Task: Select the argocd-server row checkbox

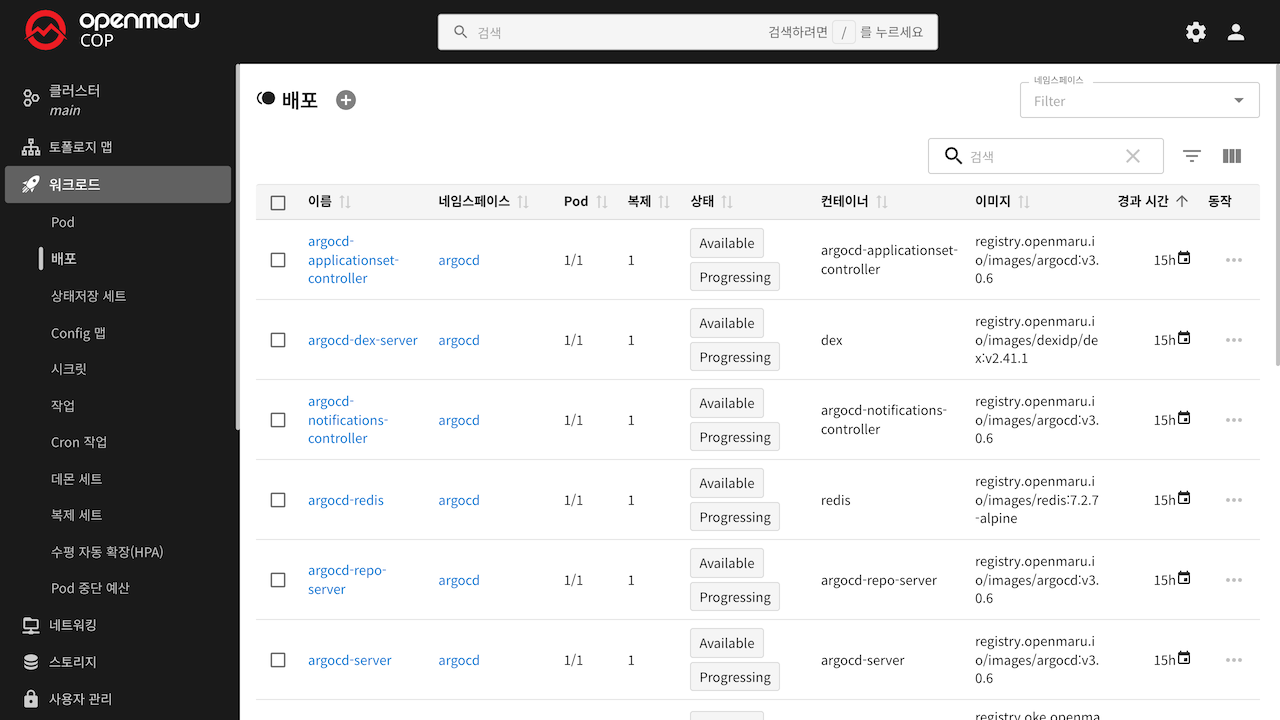Action: [x=278, y=660]
